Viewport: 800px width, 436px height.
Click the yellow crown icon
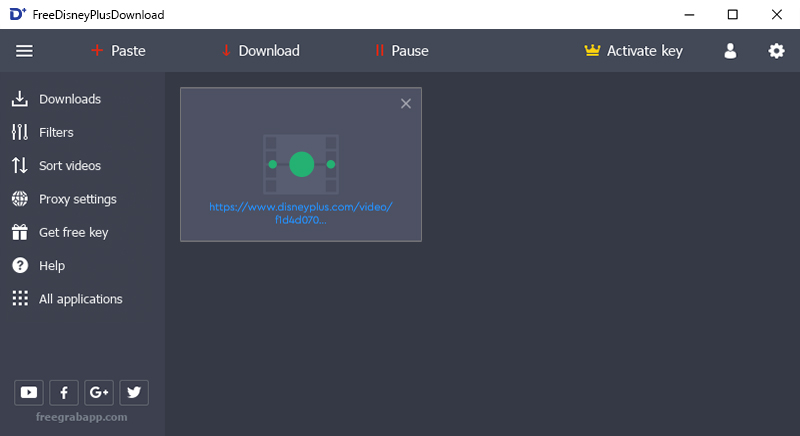[592, 50]
